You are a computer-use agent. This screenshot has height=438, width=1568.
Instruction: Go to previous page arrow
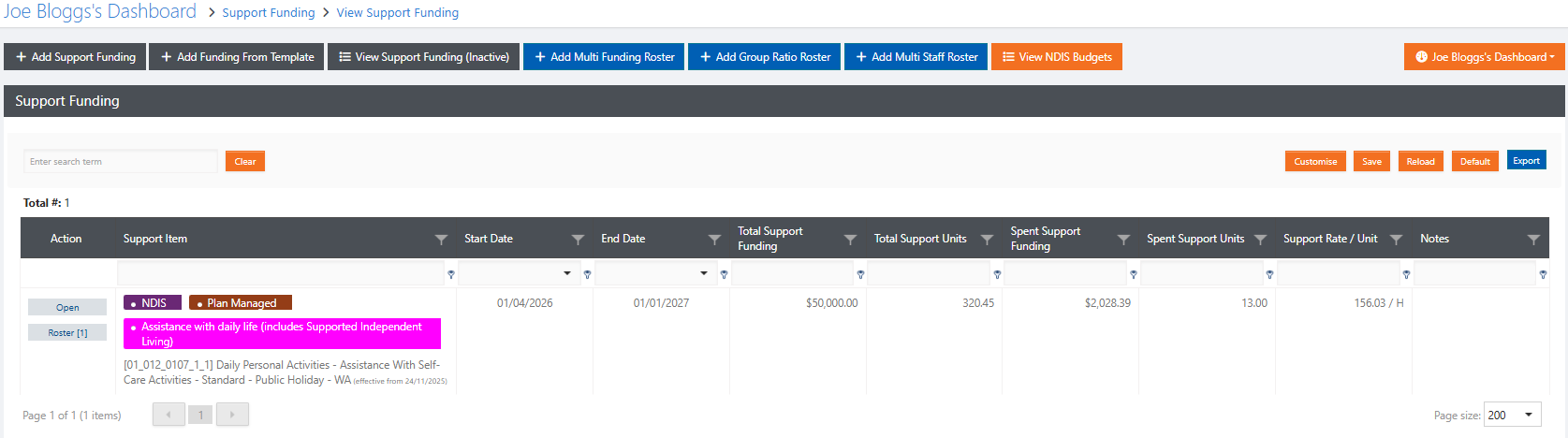[x=169, y=415]
